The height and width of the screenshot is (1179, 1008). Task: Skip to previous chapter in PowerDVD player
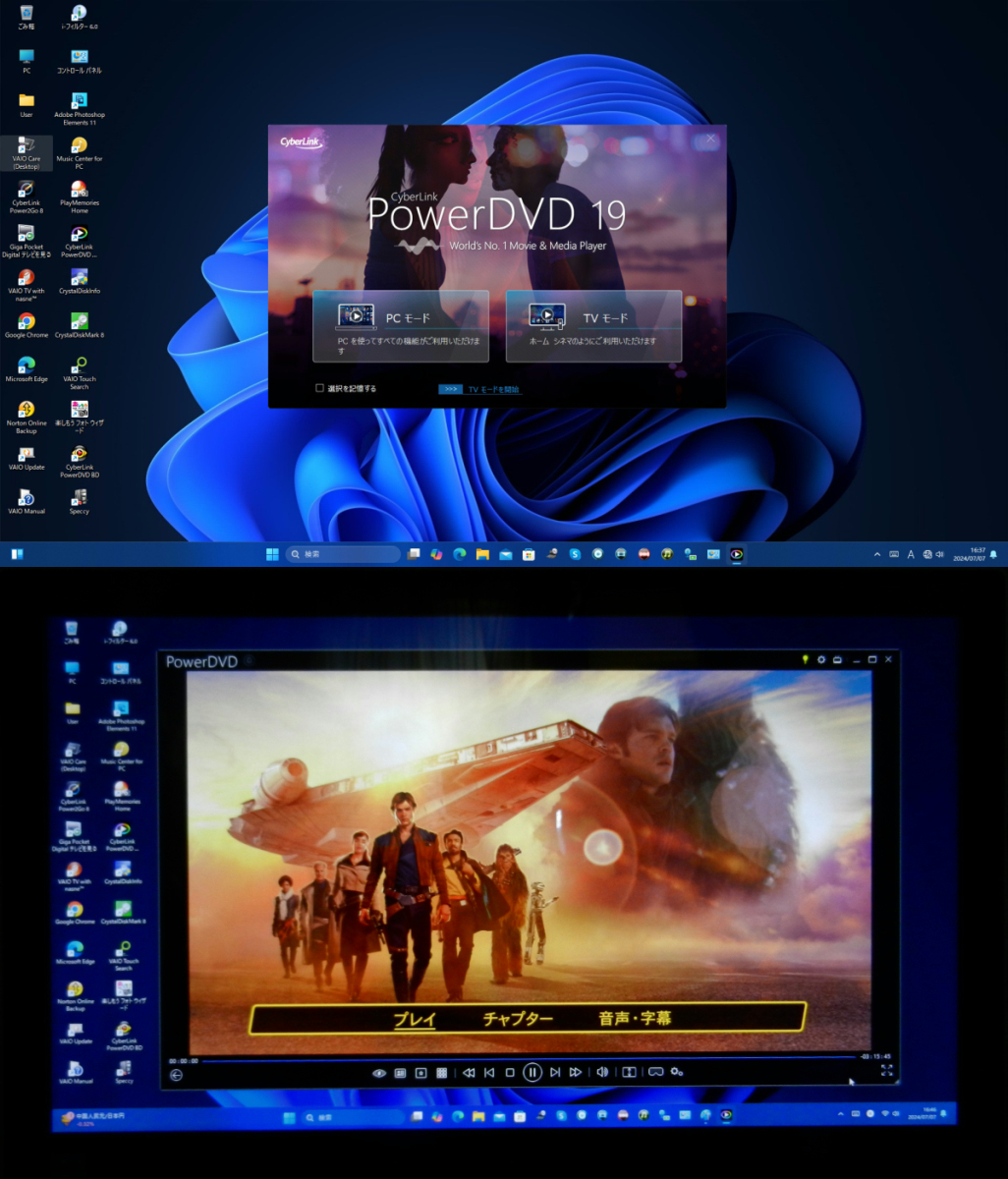(x=489, y=1072)
